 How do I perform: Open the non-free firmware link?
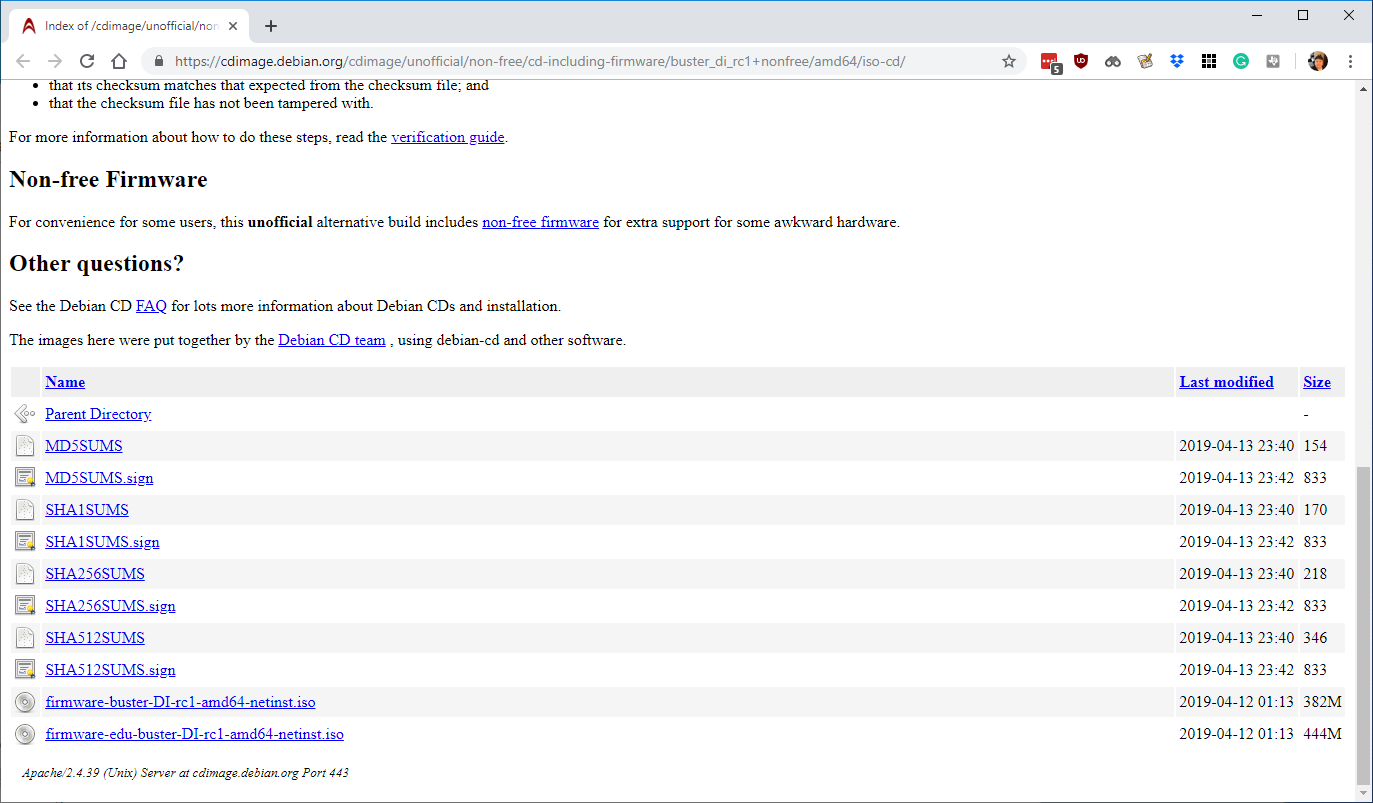pyautogui.click(x=540, y=222)
